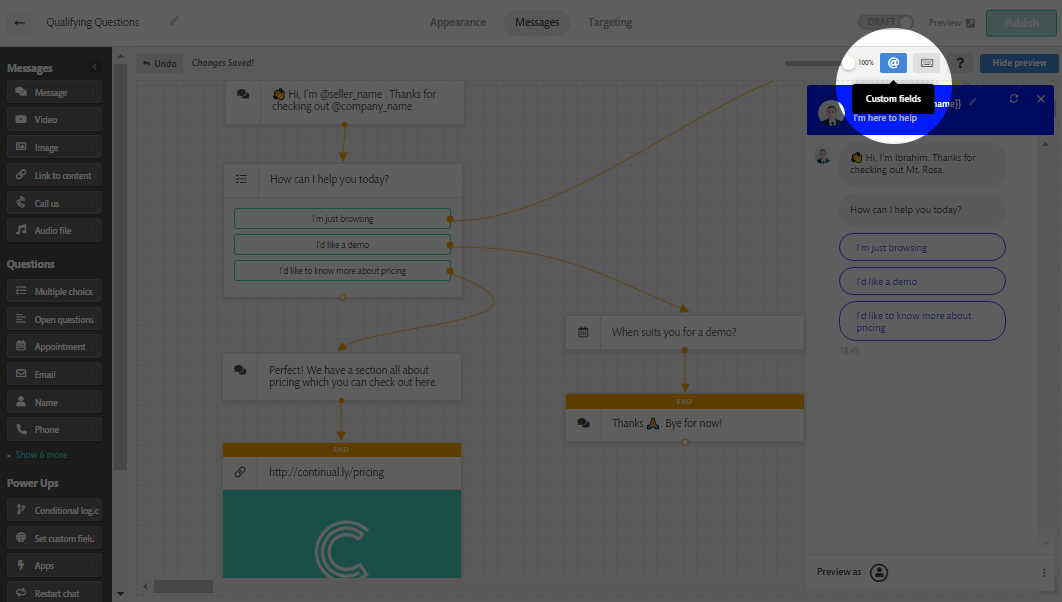Collapse the Messages sidebar panel
Screen dimensions: 1062x602
pyautogui.click(x=95, y=67)
